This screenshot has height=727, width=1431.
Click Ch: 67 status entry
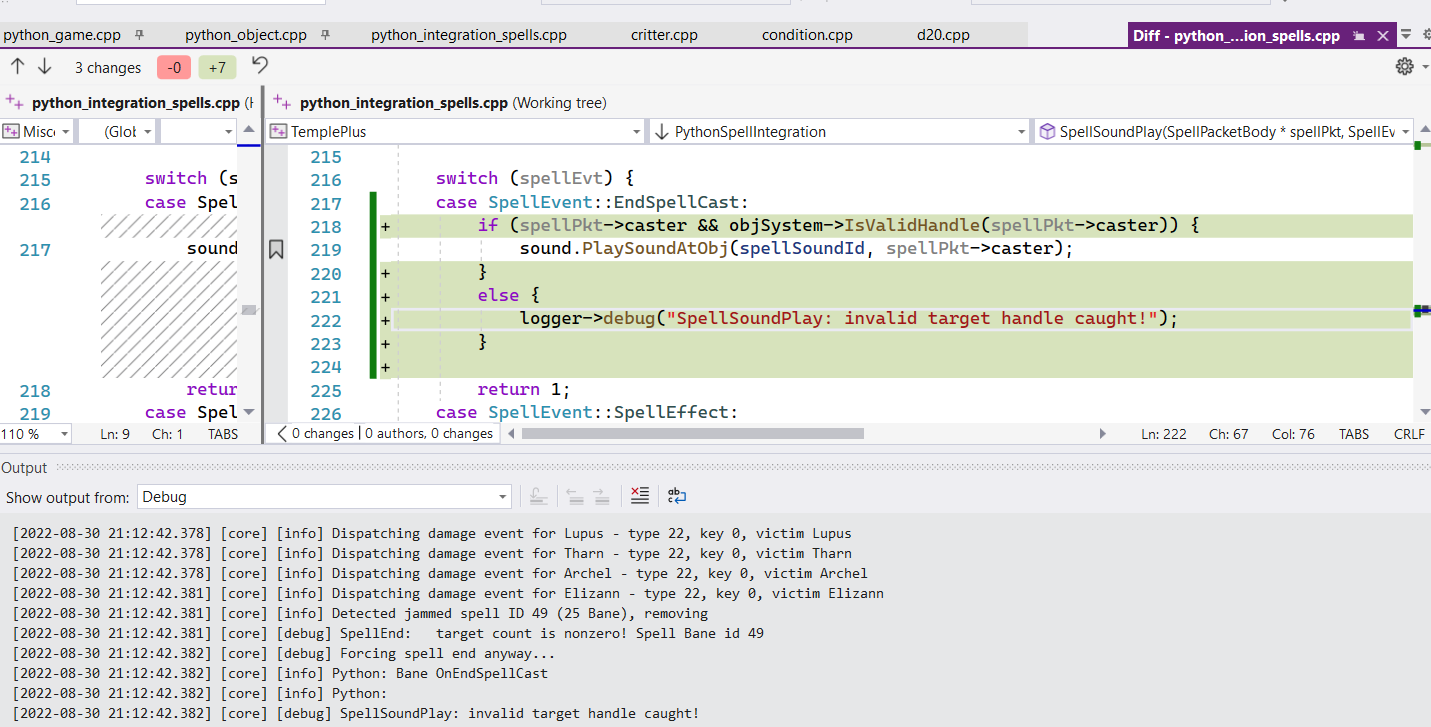1230,434
